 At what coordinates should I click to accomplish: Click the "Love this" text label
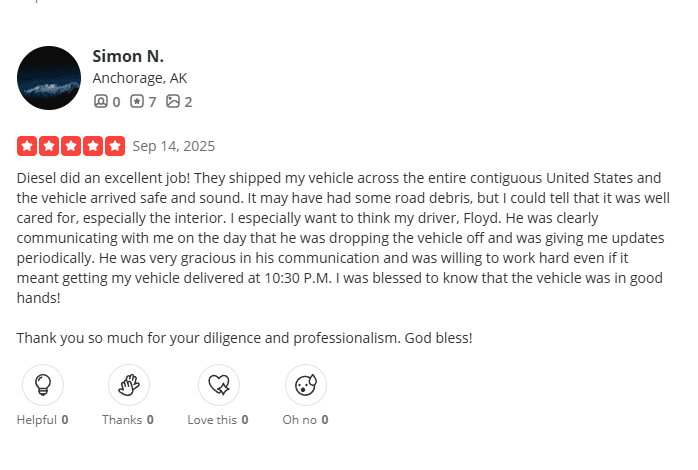coord(212,420)
